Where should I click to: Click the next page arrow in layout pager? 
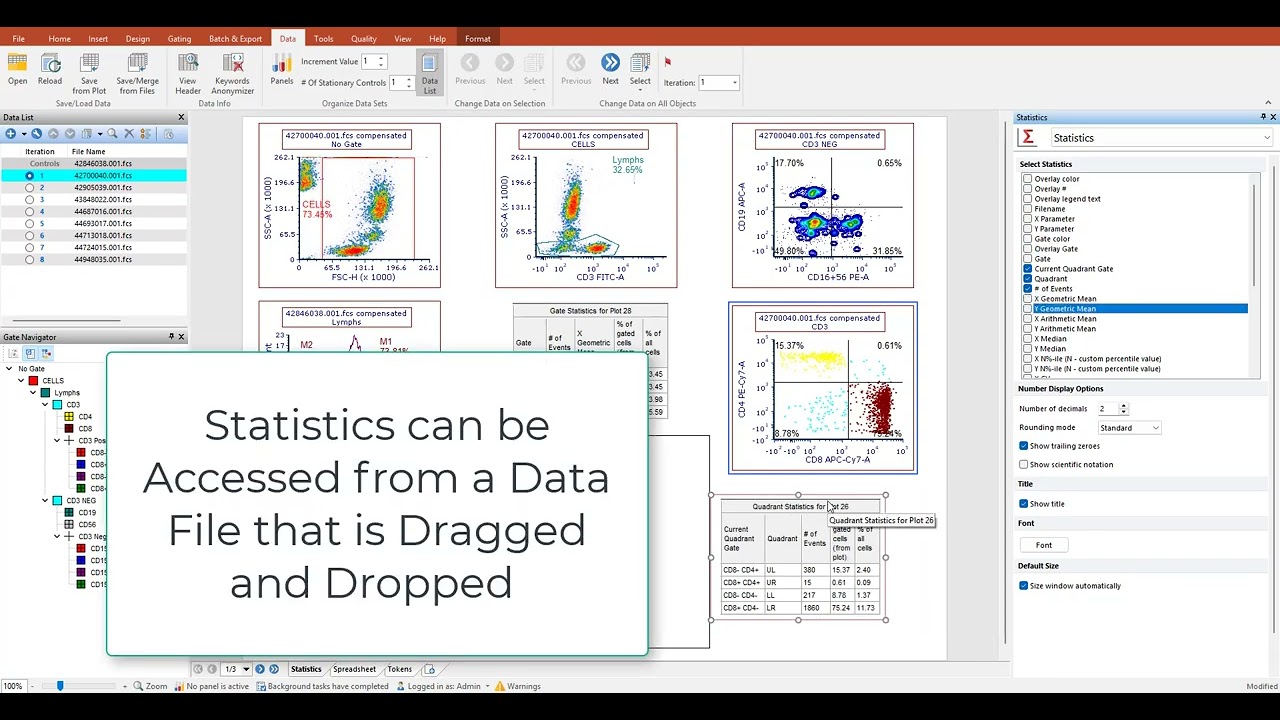[260, 669]
